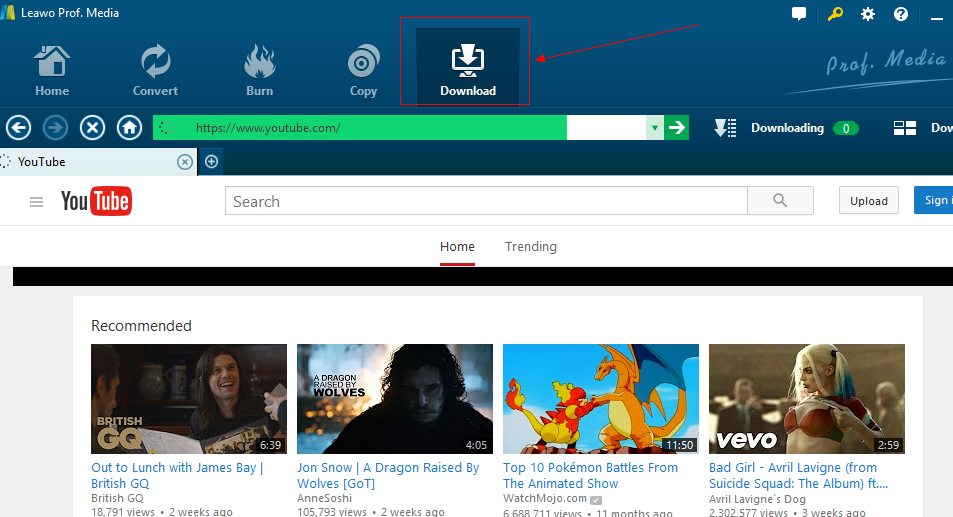Click the green Go arrow button
This screenshot has height=517, width=953.
676,128
